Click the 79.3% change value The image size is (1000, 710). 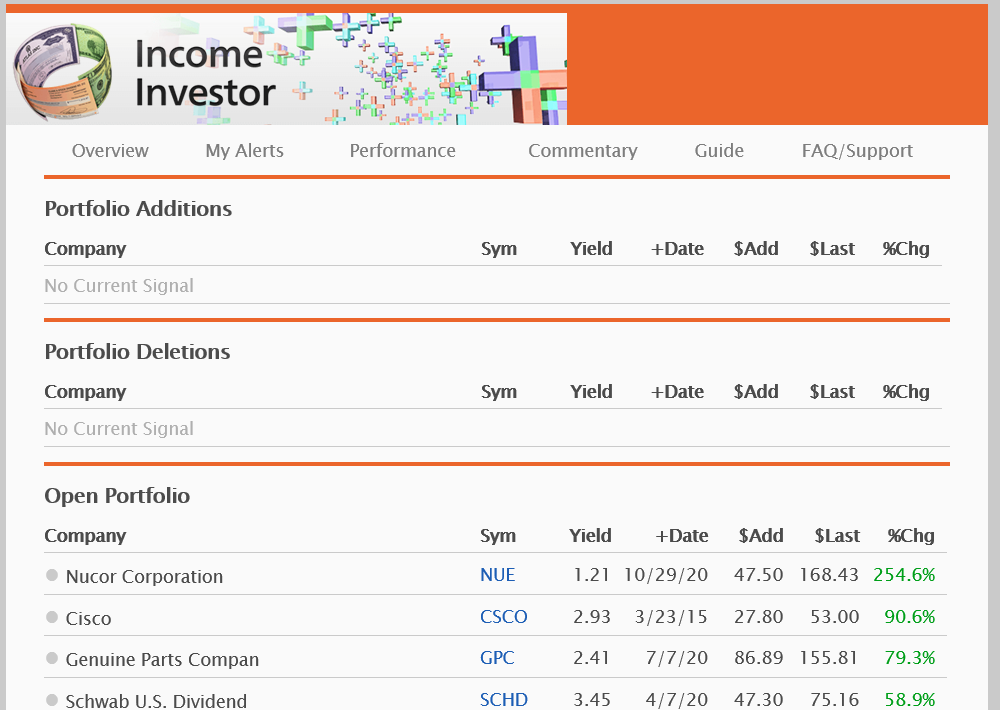click(x=909, y=658)
